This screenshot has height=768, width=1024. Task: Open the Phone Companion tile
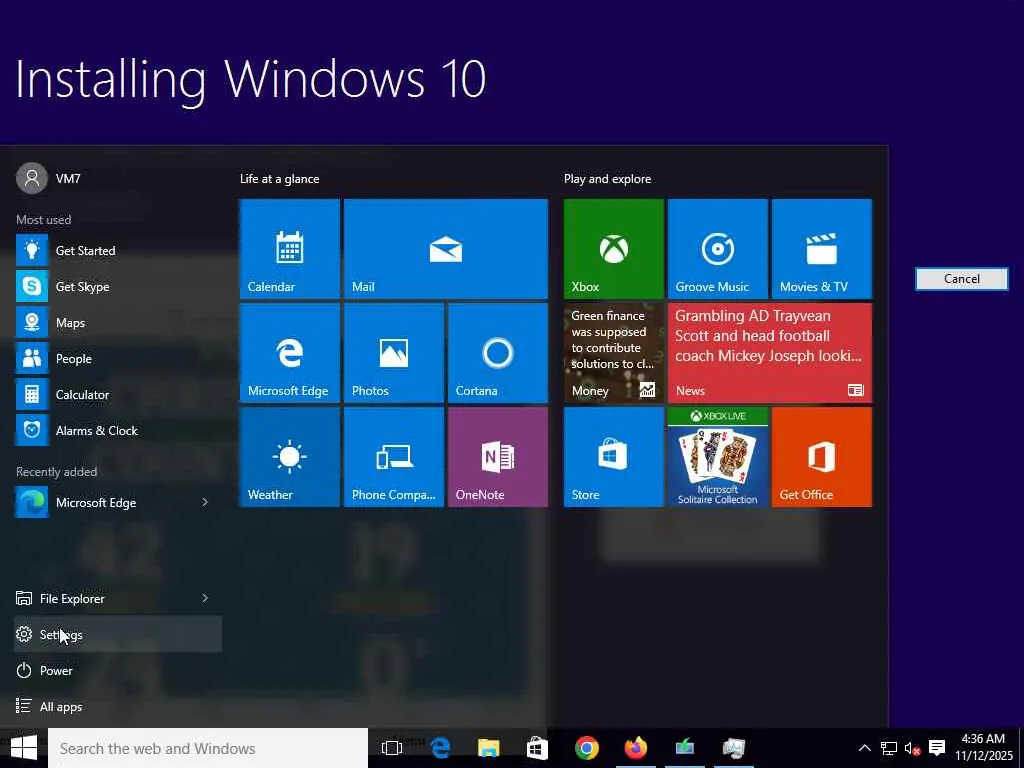[x=394, y=456]
